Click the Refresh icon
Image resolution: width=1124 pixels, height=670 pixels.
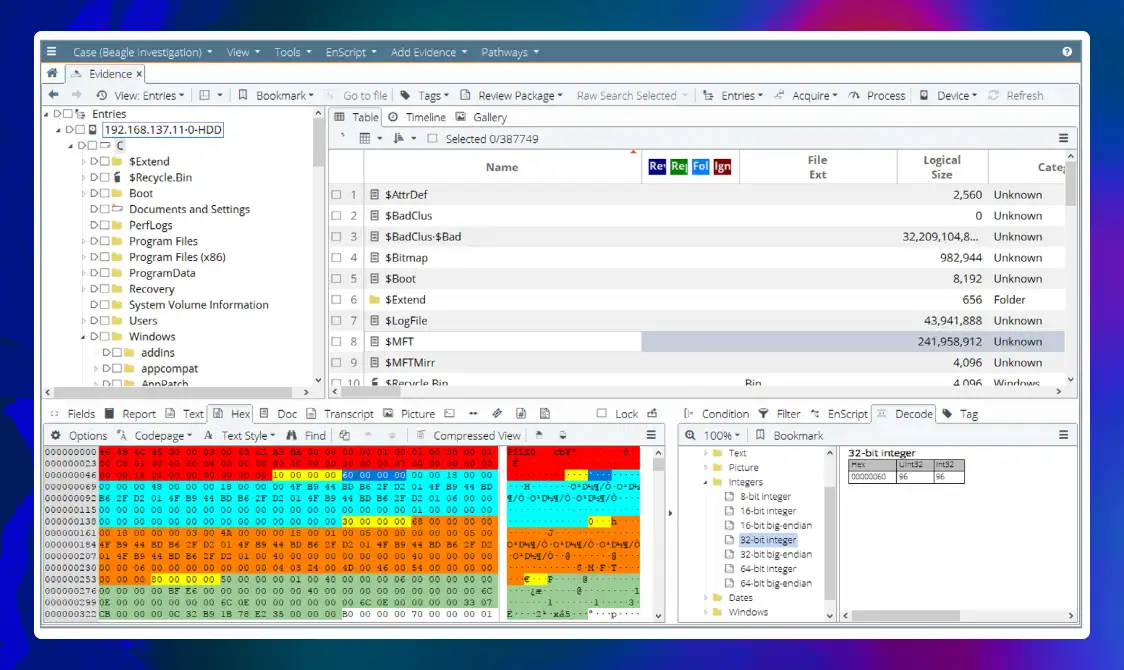click(994, 95)
